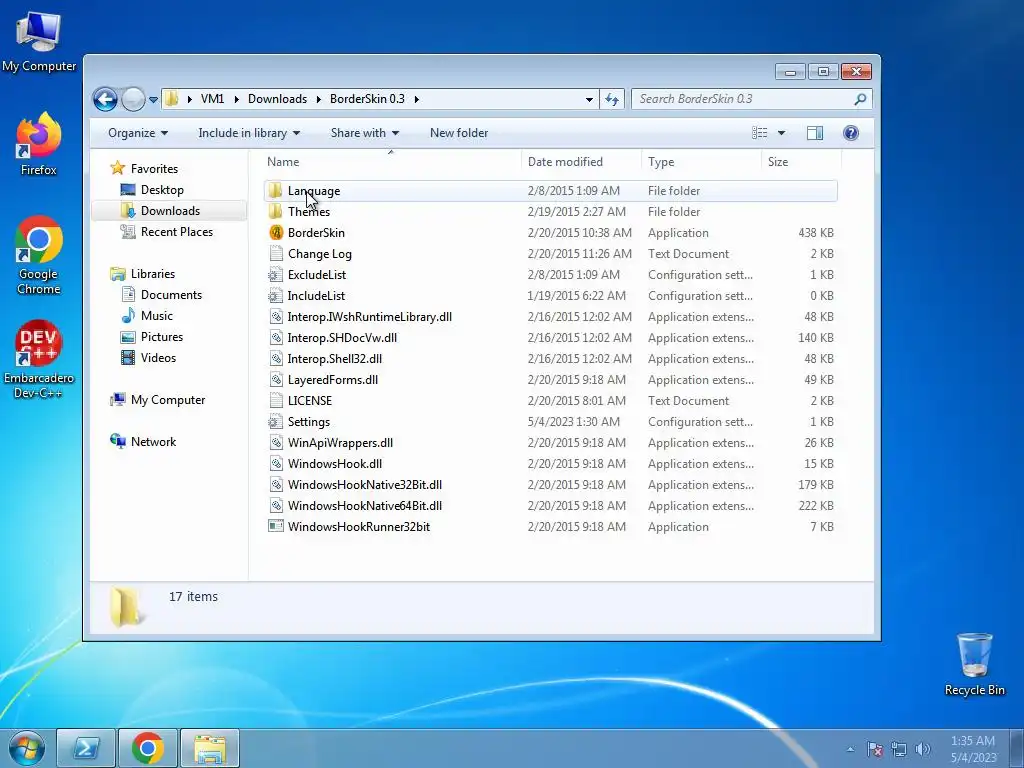Click the New folder button
1024x768 pixels.
coord(458,133)
